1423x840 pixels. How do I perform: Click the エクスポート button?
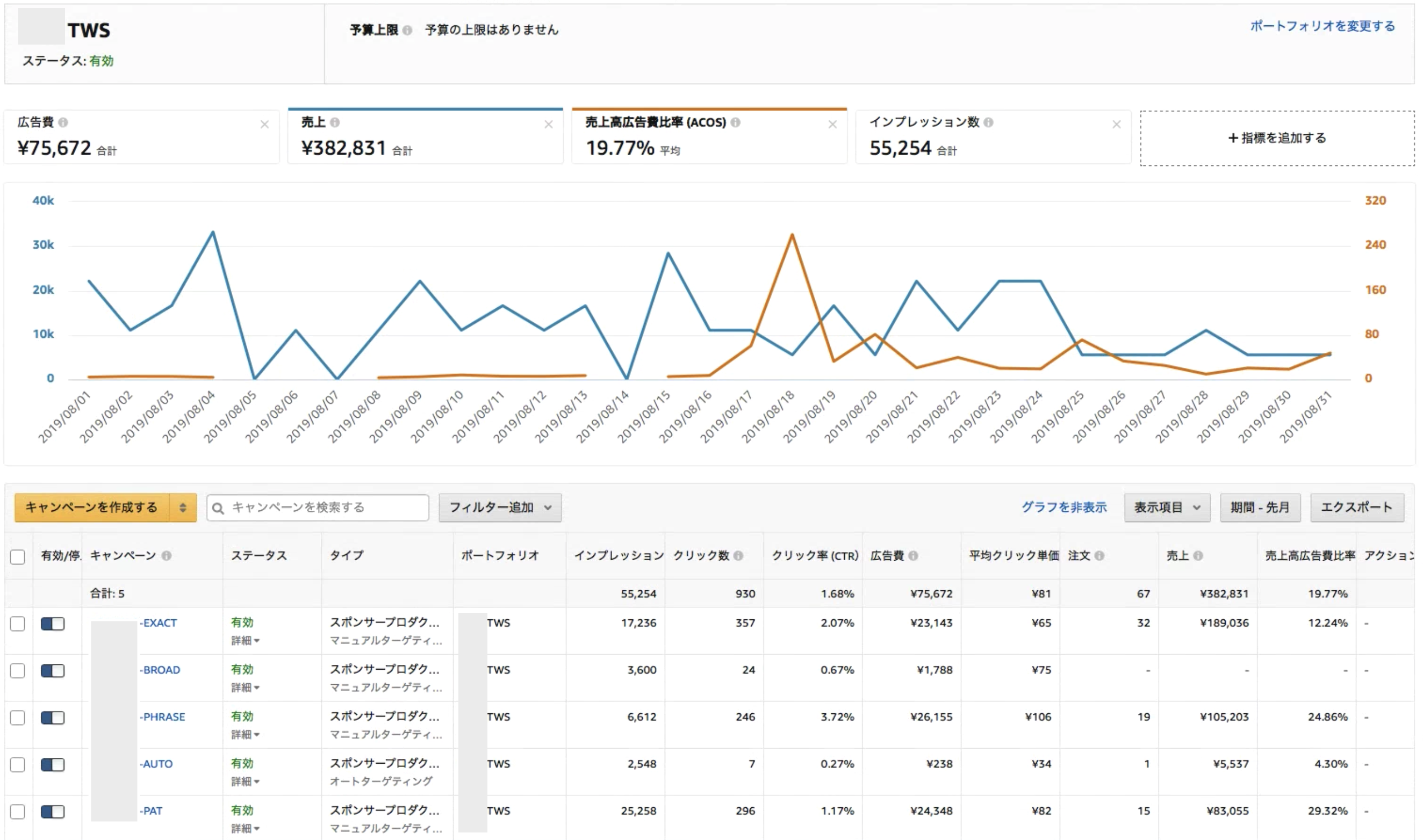click(1357, 508)
